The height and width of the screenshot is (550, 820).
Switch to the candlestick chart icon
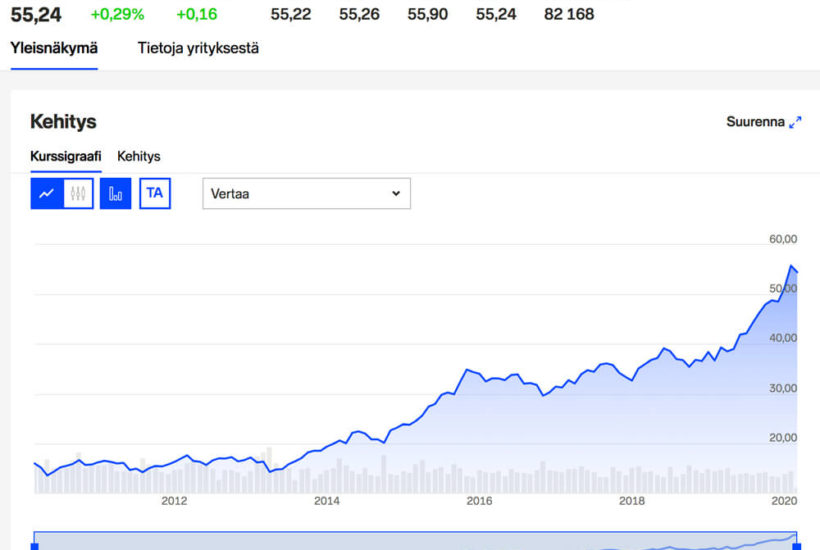(78, 193)
